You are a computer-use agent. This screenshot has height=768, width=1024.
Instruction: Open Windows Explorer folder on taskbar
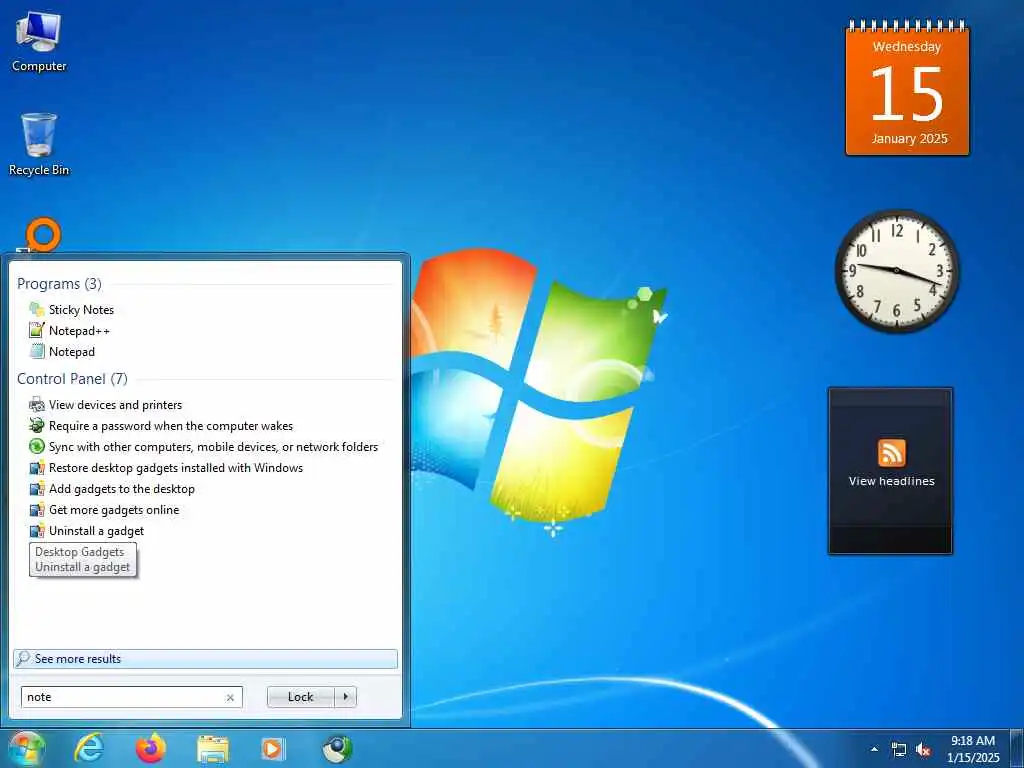click(x=213, y=749)
